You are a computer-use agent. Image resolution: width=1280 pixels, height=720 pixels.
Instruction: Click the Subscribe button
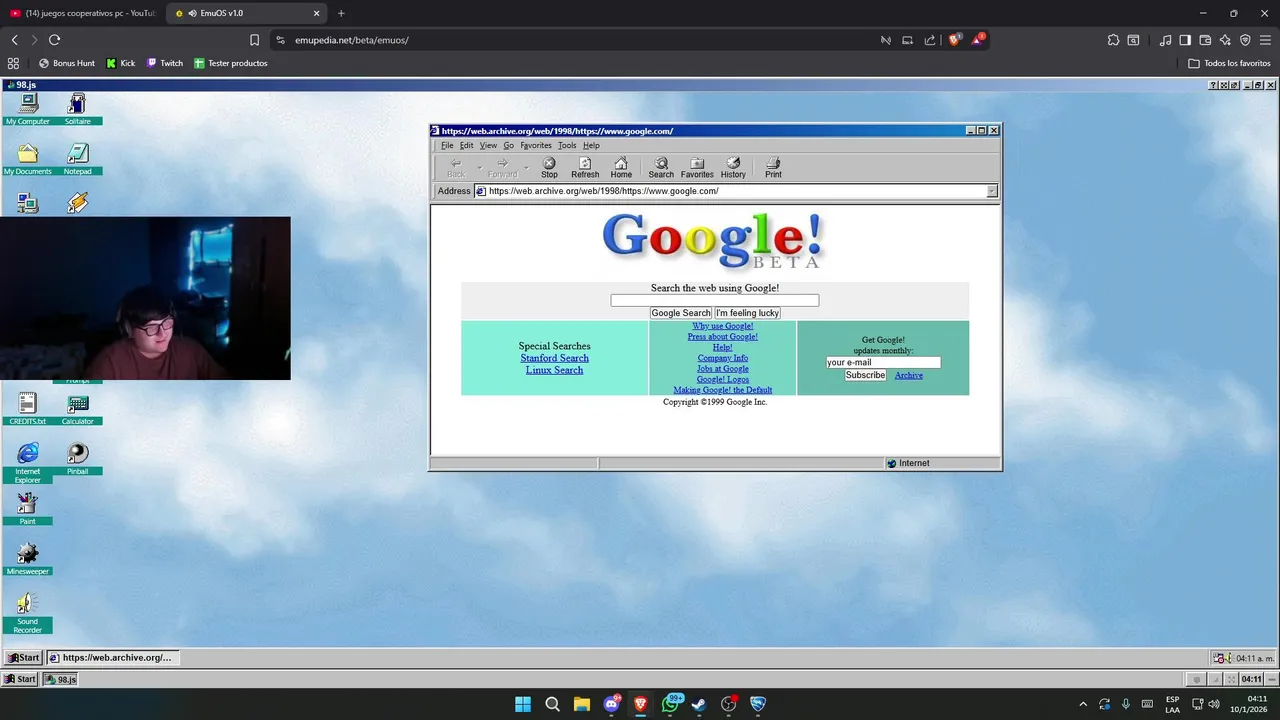(x=865, y=375)
